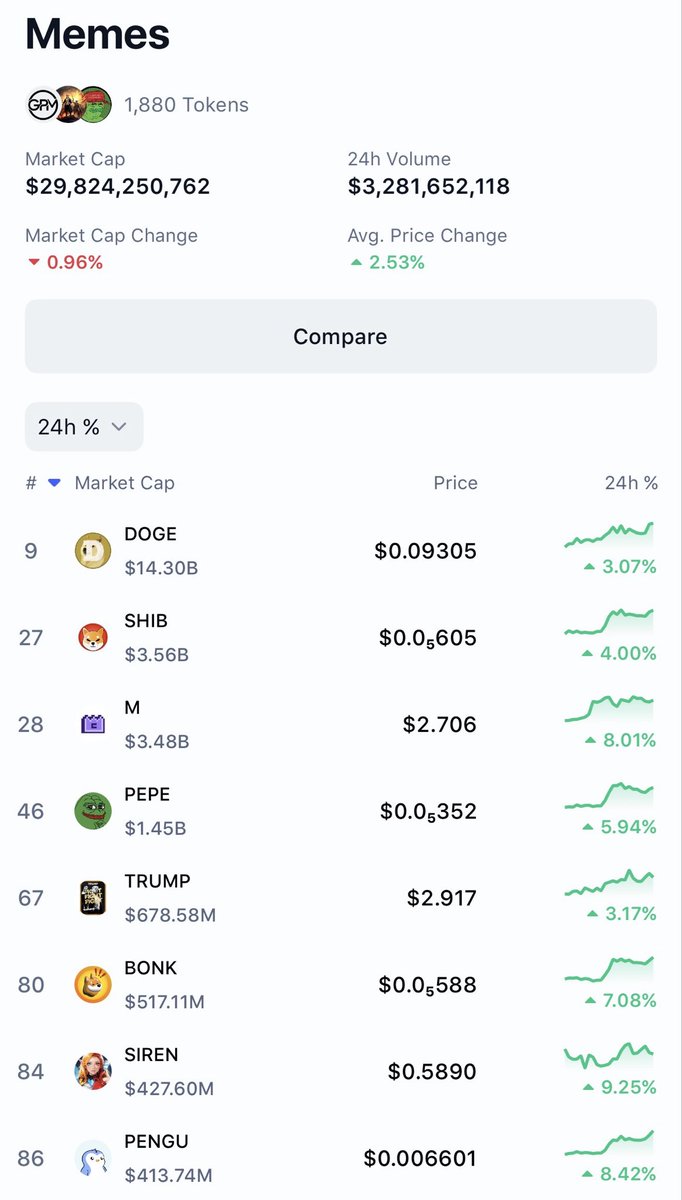
Task: Click the Shiba Inu coin icon
Action: click(93, 637)
